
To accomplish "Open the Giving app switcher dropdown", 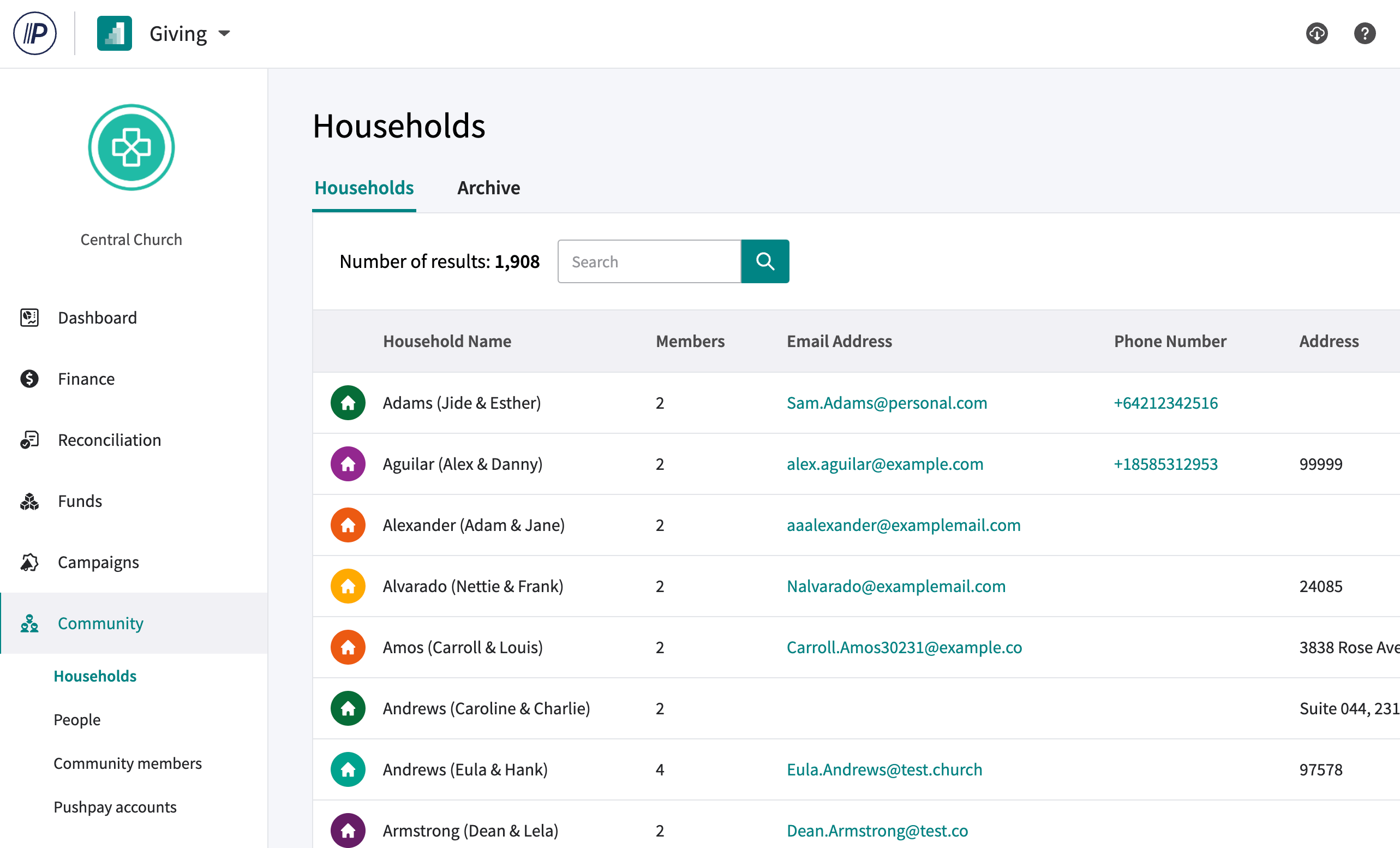I will [190, 33].
